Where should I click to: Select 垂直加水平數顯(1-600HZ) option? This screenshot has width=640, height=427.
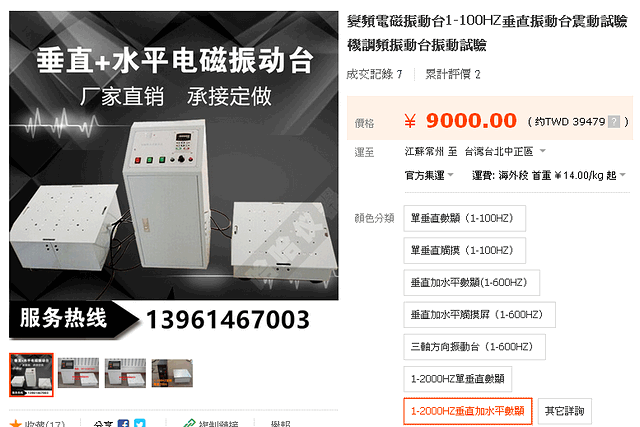point(471,282)
